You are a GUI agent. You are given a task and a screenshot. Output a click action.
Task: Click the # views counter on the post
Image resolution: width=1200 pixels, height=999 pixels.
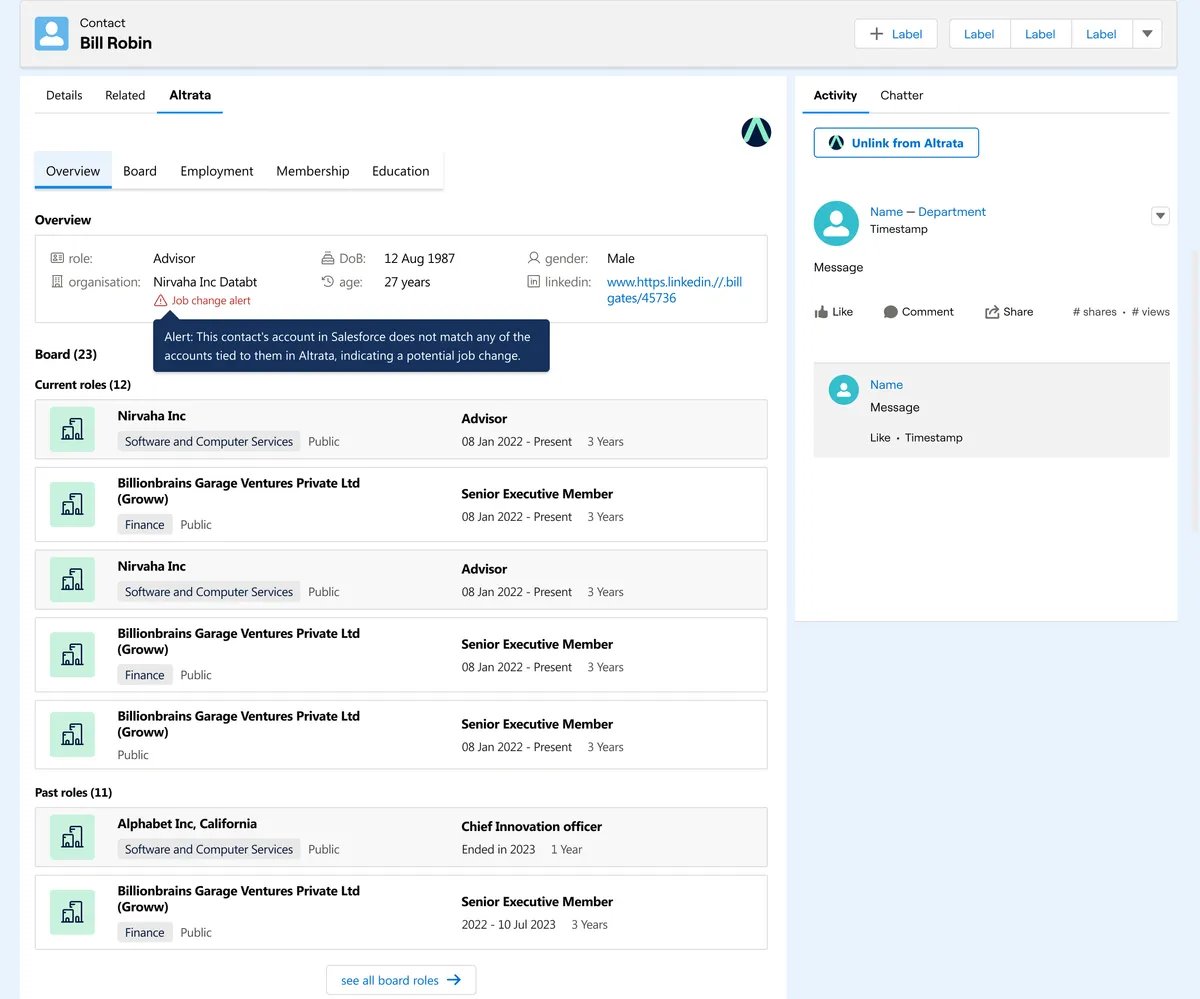tap(1150, 312)
